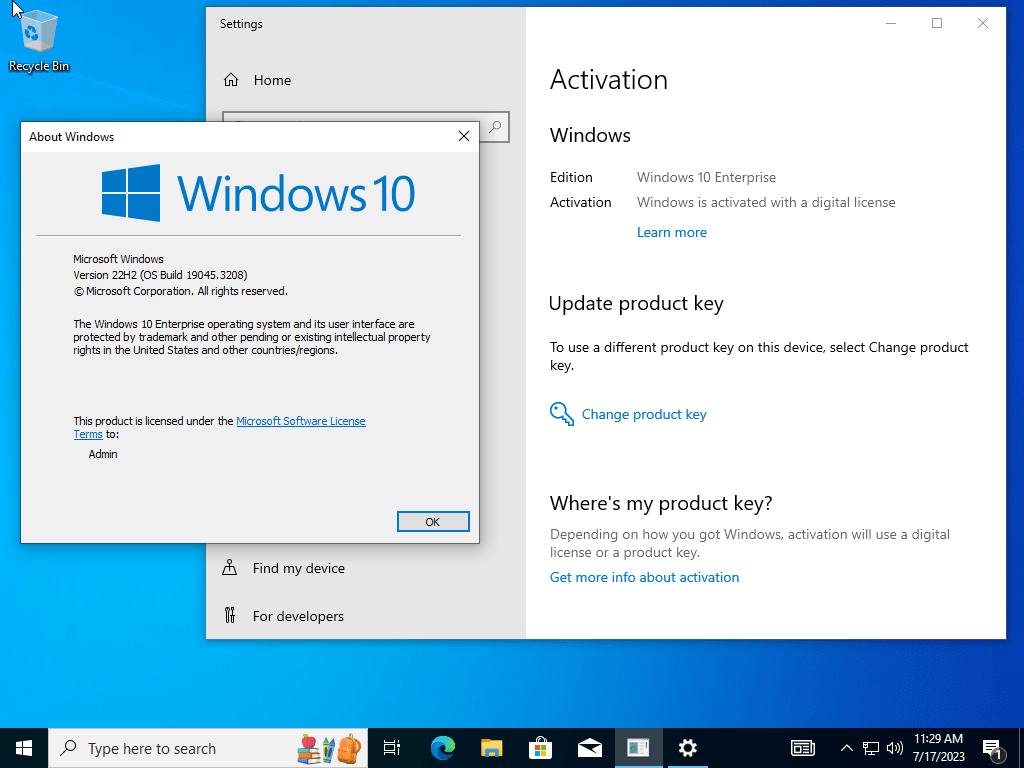
Task: Click the About Windows title bar text
Action: 72,136
